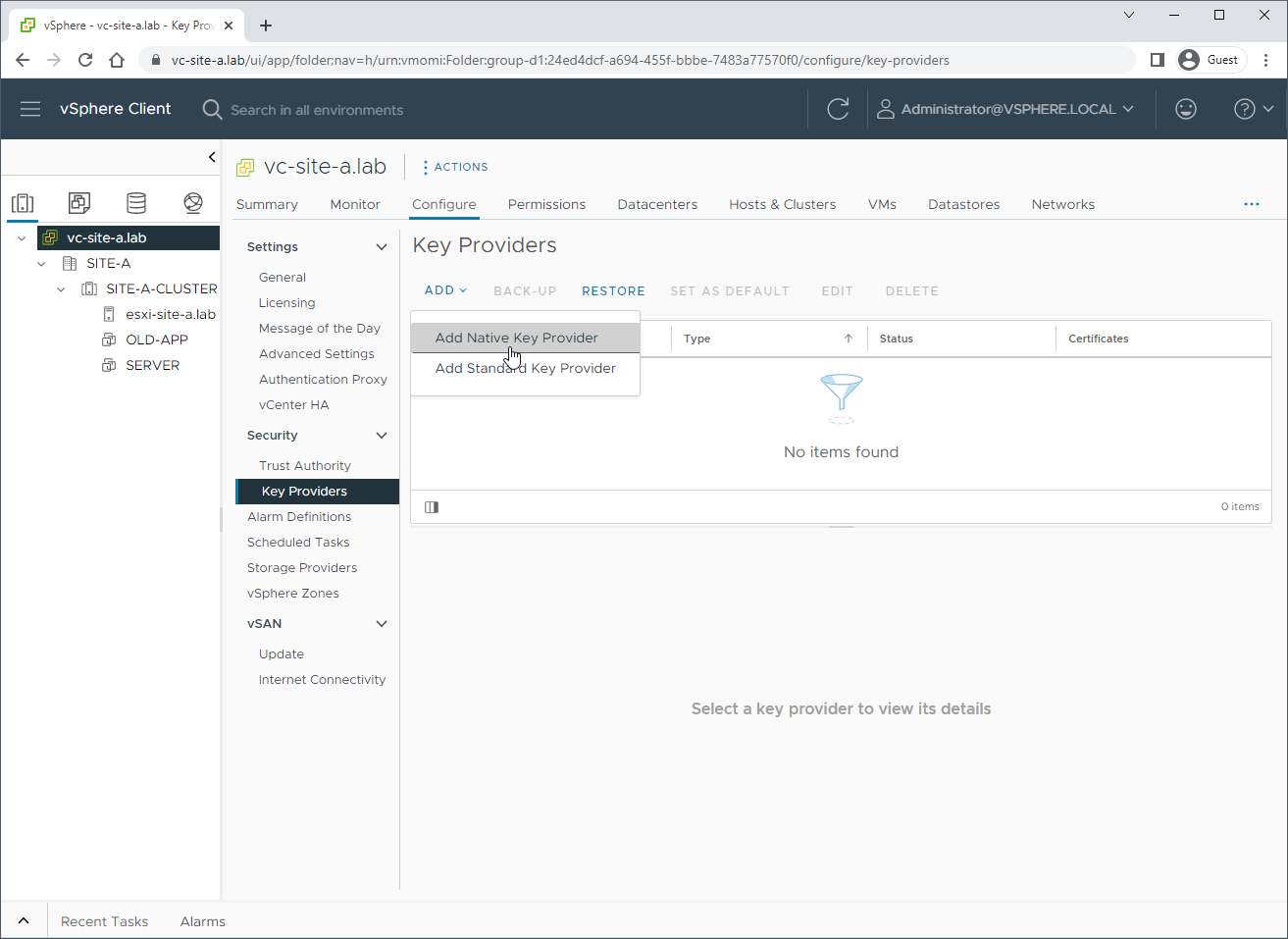
Task: Collapse the vc-site-a.lab tree node
Action: [22, 237]
